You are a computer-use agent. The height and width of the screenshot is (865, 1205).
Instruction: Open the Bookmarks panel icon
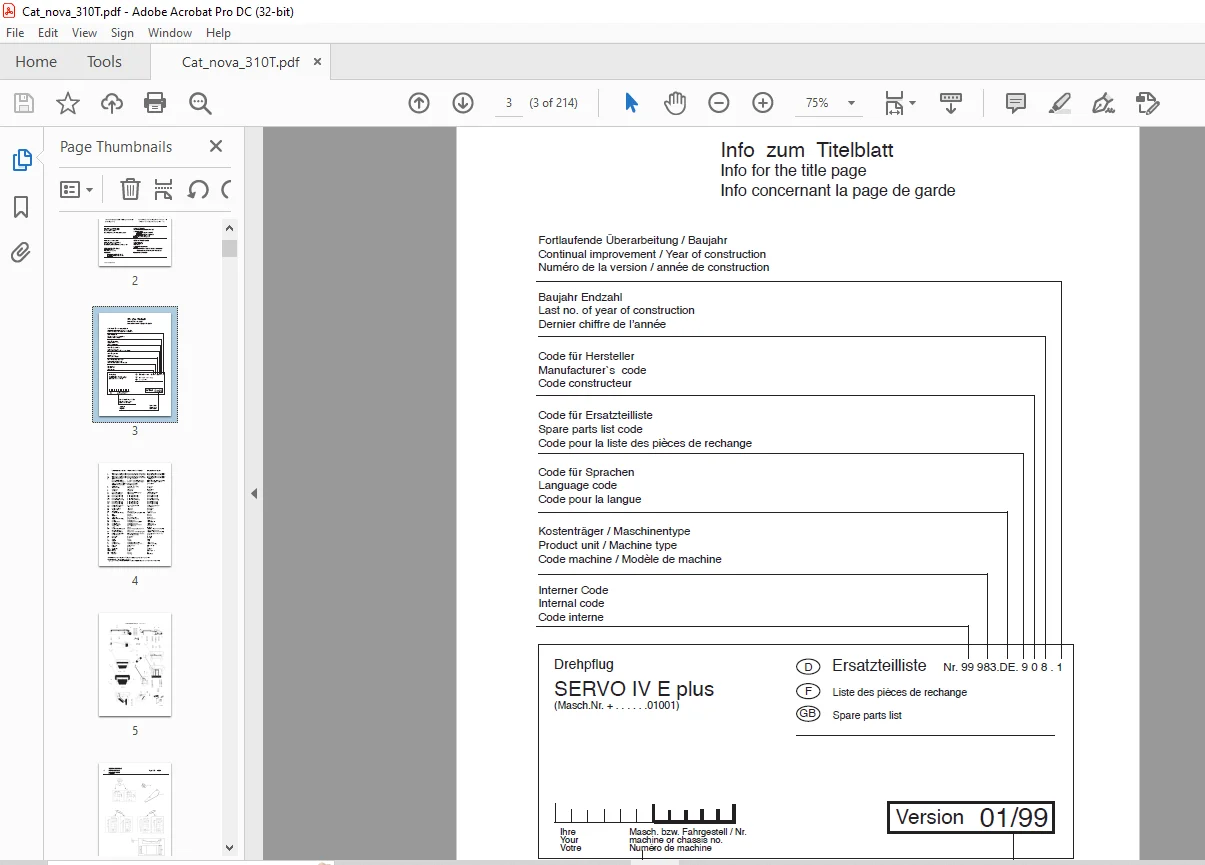click(21, 207)
